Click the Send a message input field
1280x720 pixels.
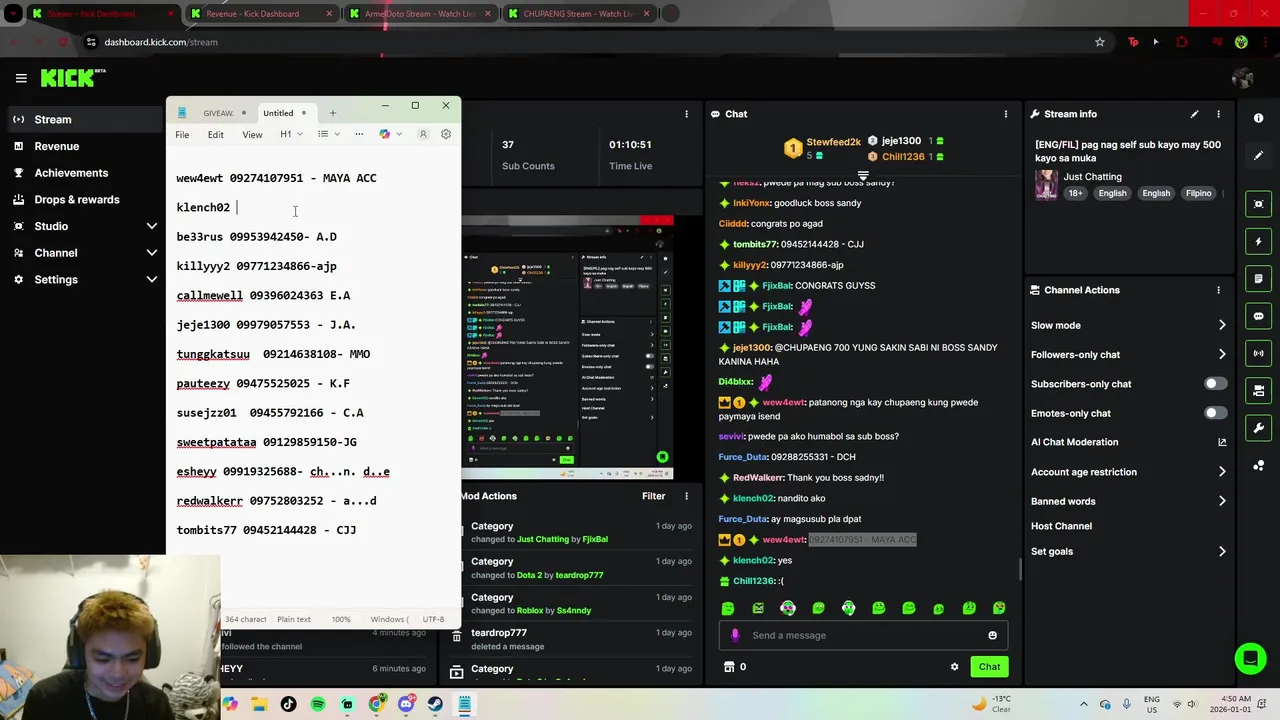point(862,635)
